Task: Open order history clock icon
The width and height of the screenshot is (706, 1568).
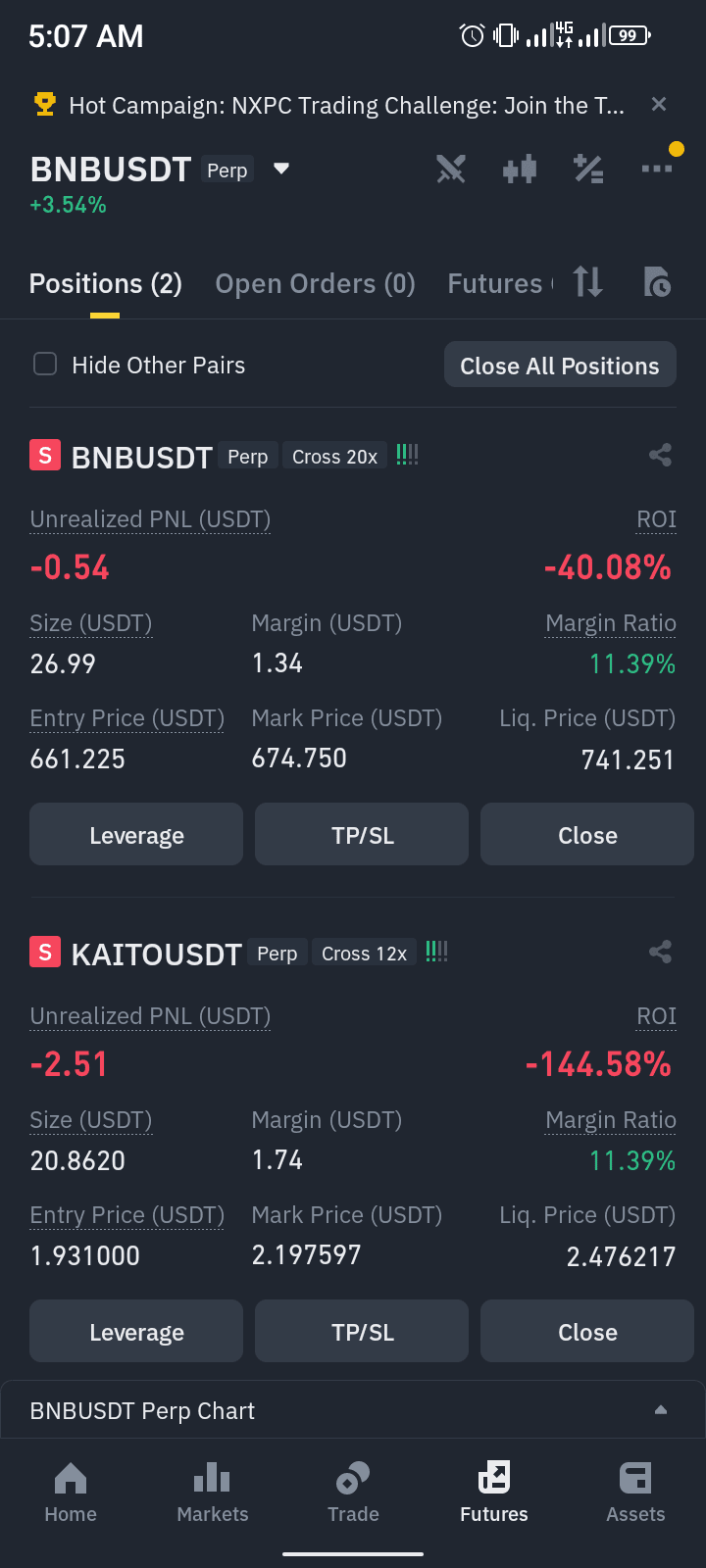Action: 656,282
